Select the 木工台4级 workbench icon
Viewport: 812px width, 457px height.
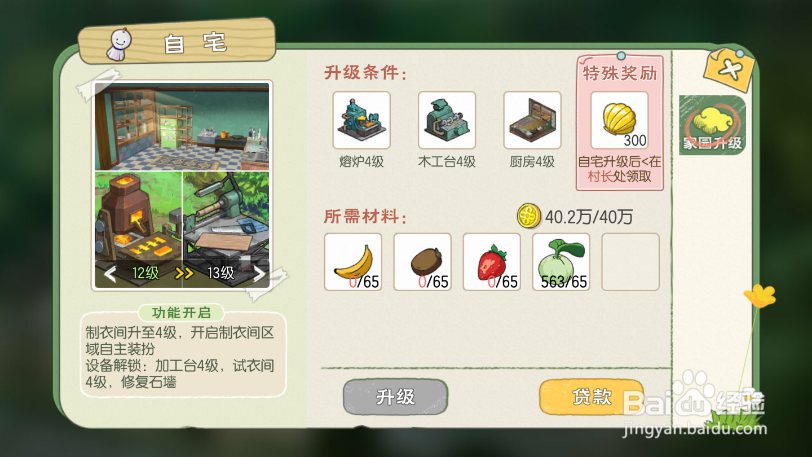click(x=446, y=120)
